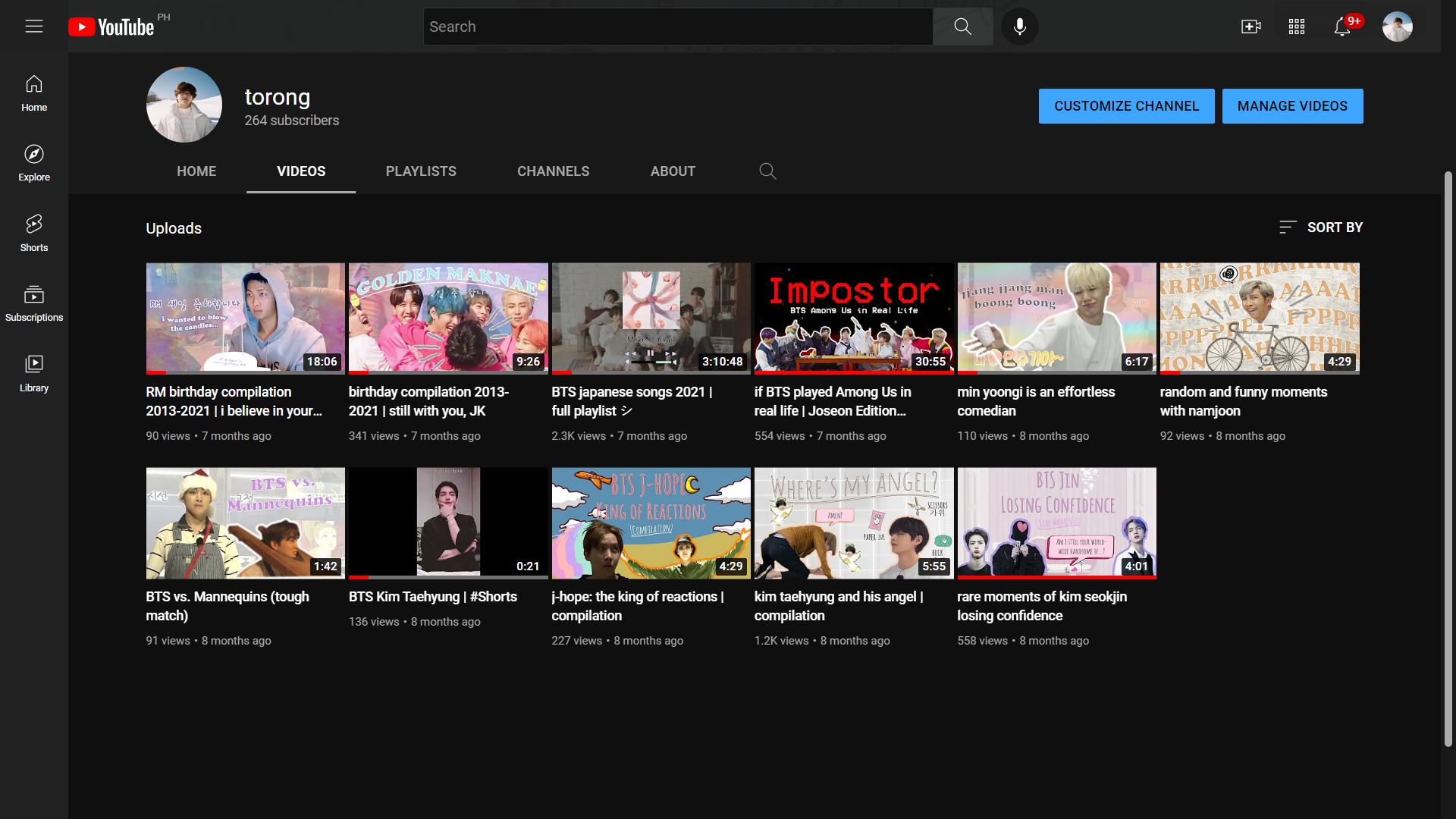Screen dimensions: 1456x819
Task: Open the notifications bell
Action: click(x=1341, y=27)
